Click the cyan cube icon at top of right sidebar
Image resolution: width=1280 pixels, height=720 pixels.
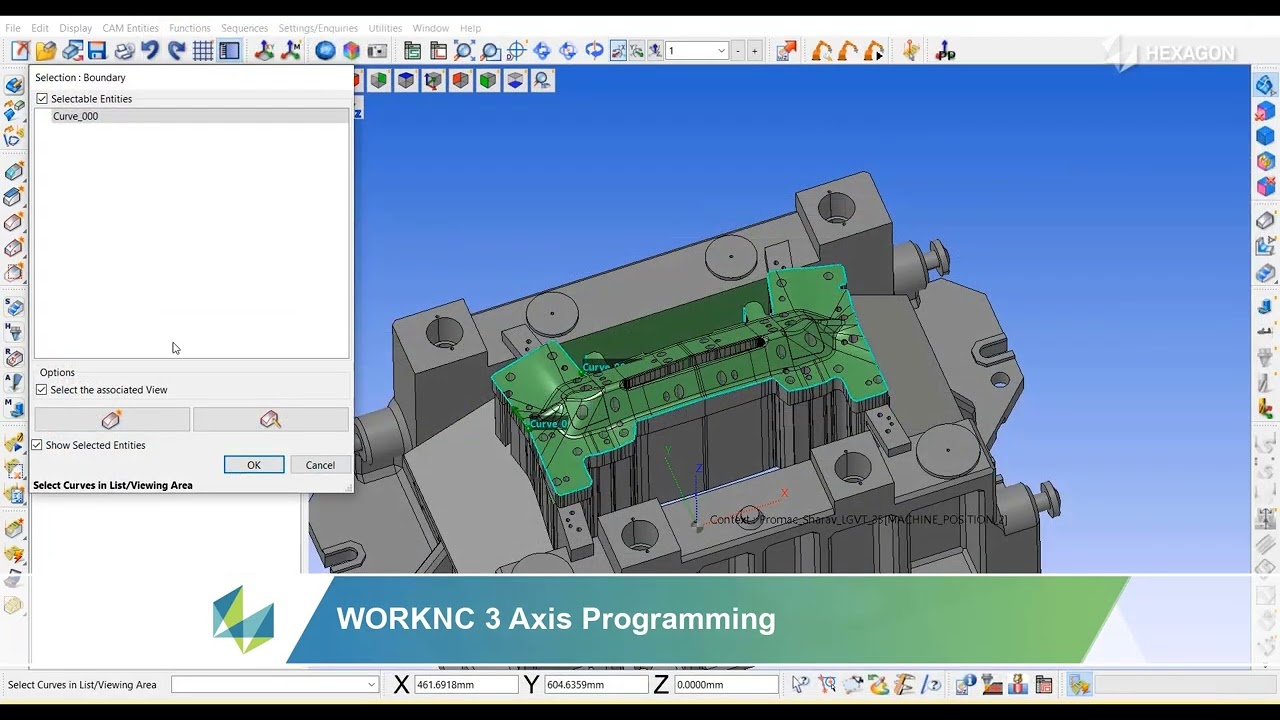[1265, 86]
